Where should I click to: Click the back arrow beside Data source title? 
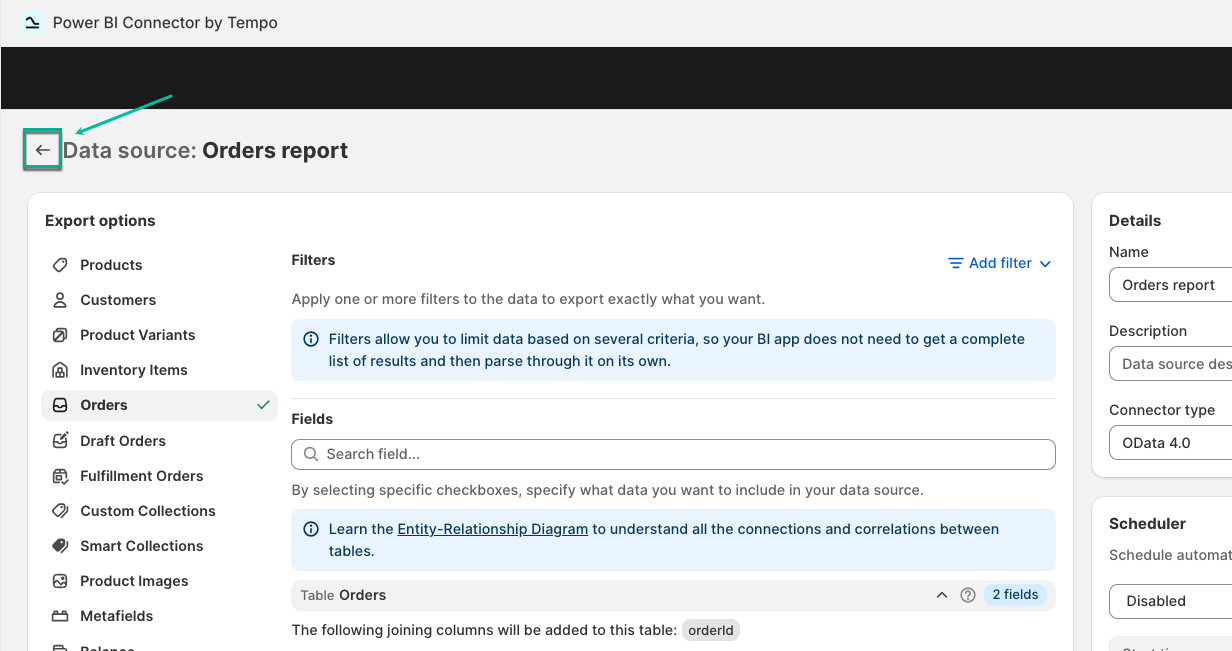tap(42, 150)
